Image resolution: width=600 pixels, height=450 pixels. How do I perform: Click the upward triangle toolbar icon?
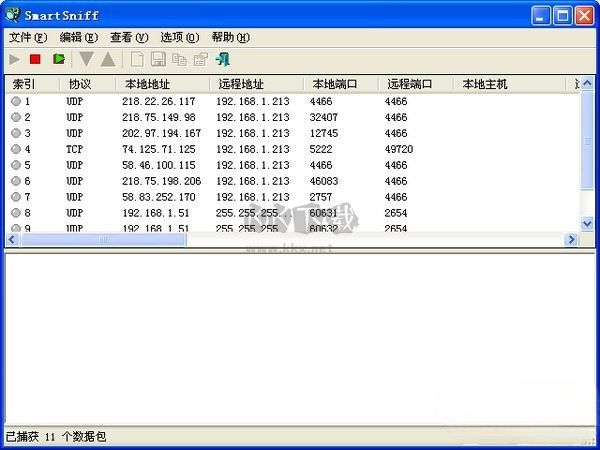click(108, 59)
